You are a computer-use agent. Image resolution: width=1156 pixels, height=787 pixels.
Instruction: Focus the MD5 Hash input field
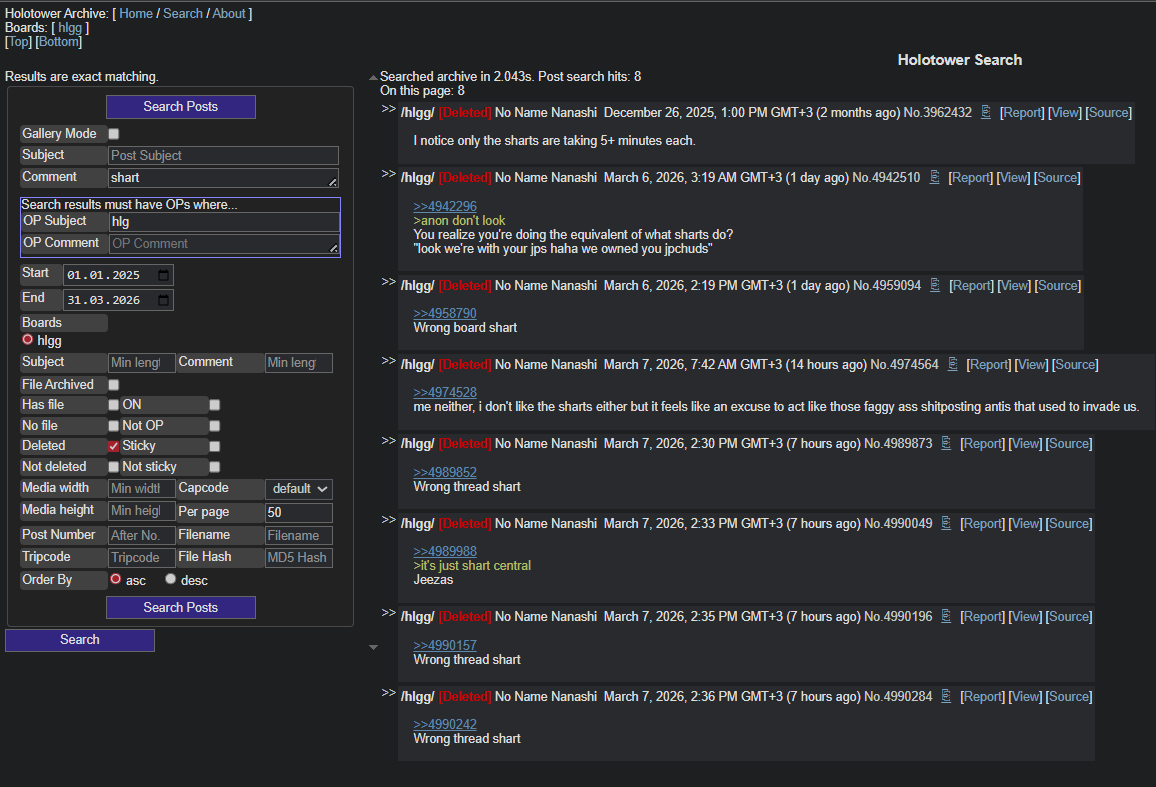click(x=299, y=558)
